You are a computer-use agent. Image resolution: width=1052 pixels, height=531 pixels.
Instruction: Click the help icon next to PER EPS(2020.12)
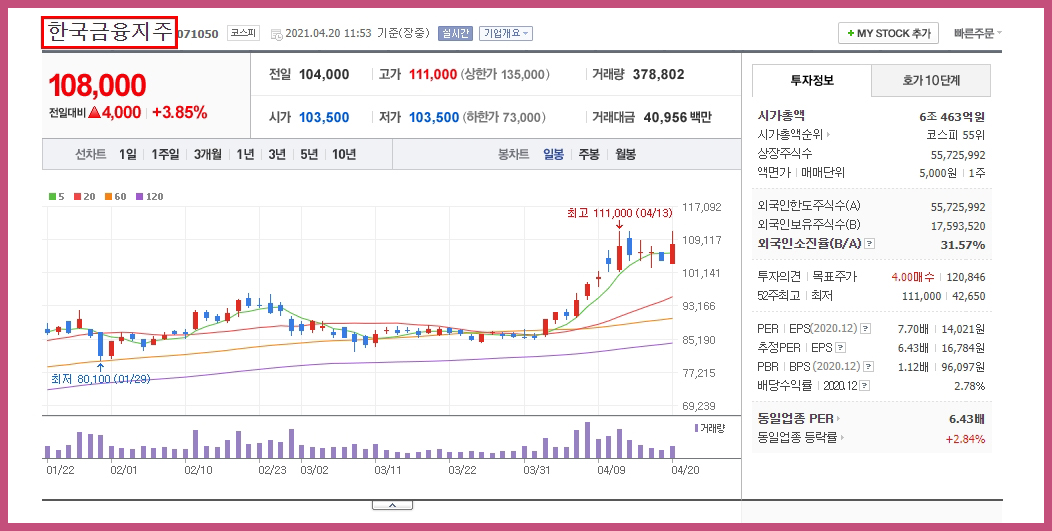pyautogui.click(x=865, y=329)
